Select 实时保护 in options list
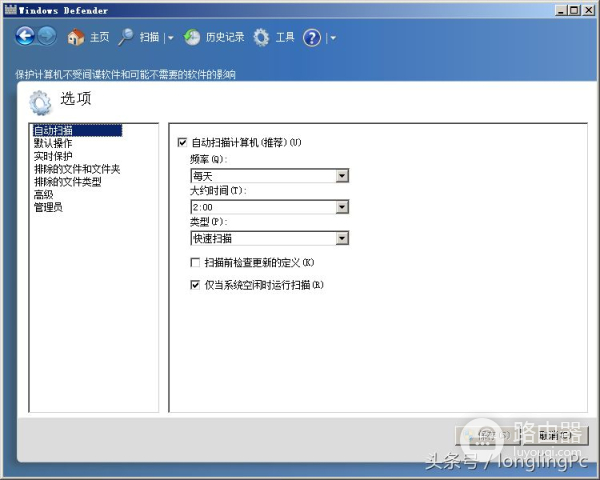The height and width of the screenshot is (480, 600). click(x=53, y=156)
